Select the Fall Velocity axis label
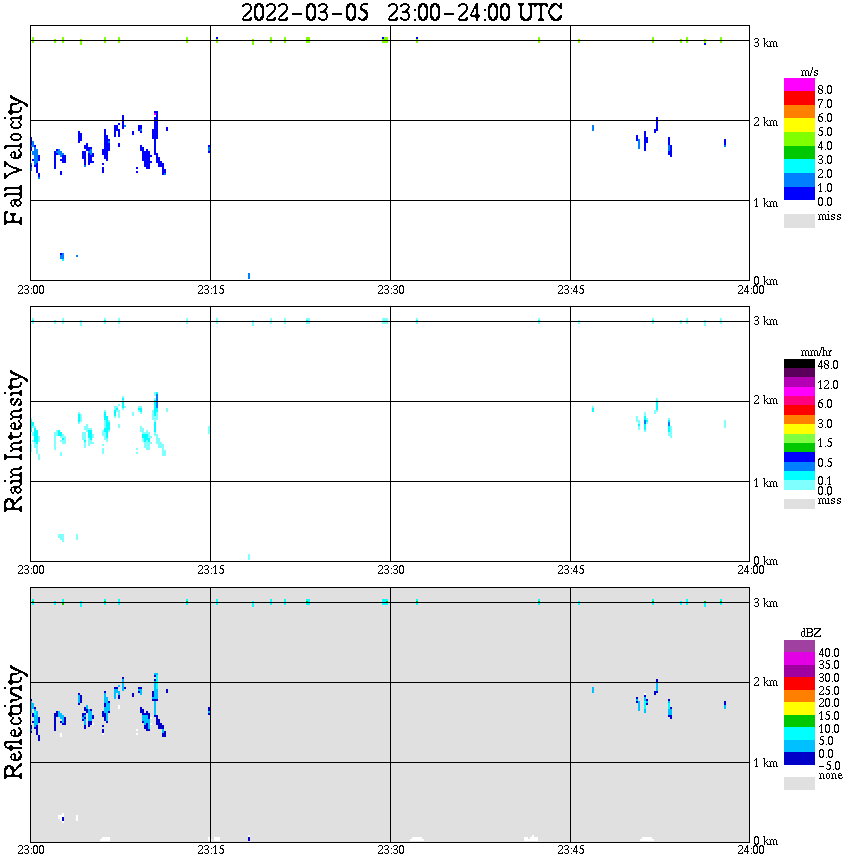850x868 pixels. tap(14, 159)
